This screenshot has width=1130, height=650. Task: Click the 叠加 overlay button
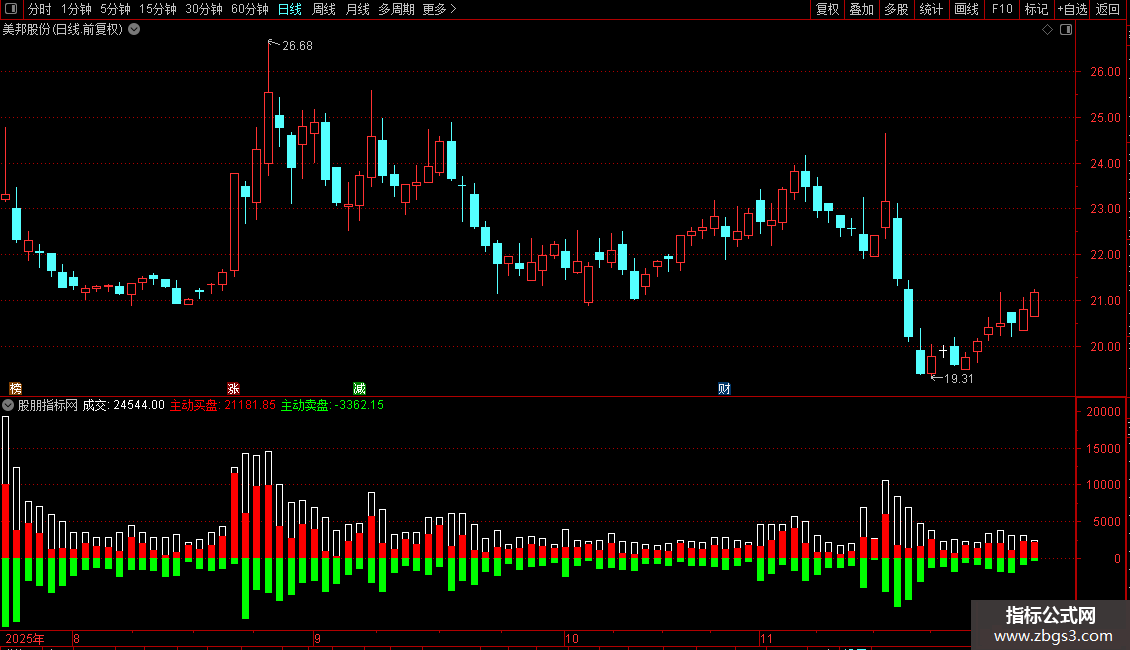(861, 9)
